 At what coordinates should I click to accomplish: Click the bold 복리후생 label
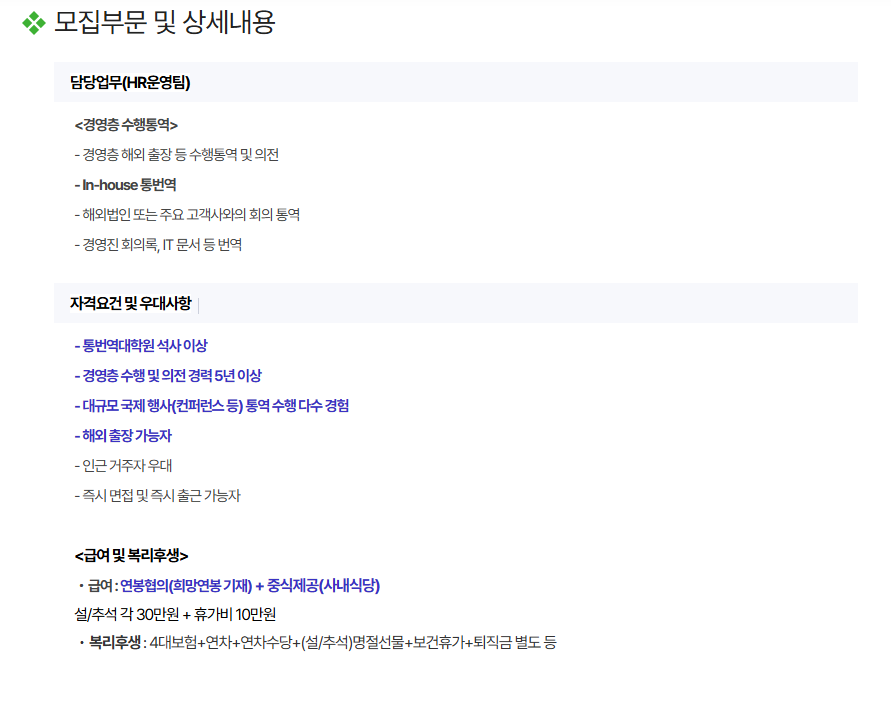pos(115,642)
